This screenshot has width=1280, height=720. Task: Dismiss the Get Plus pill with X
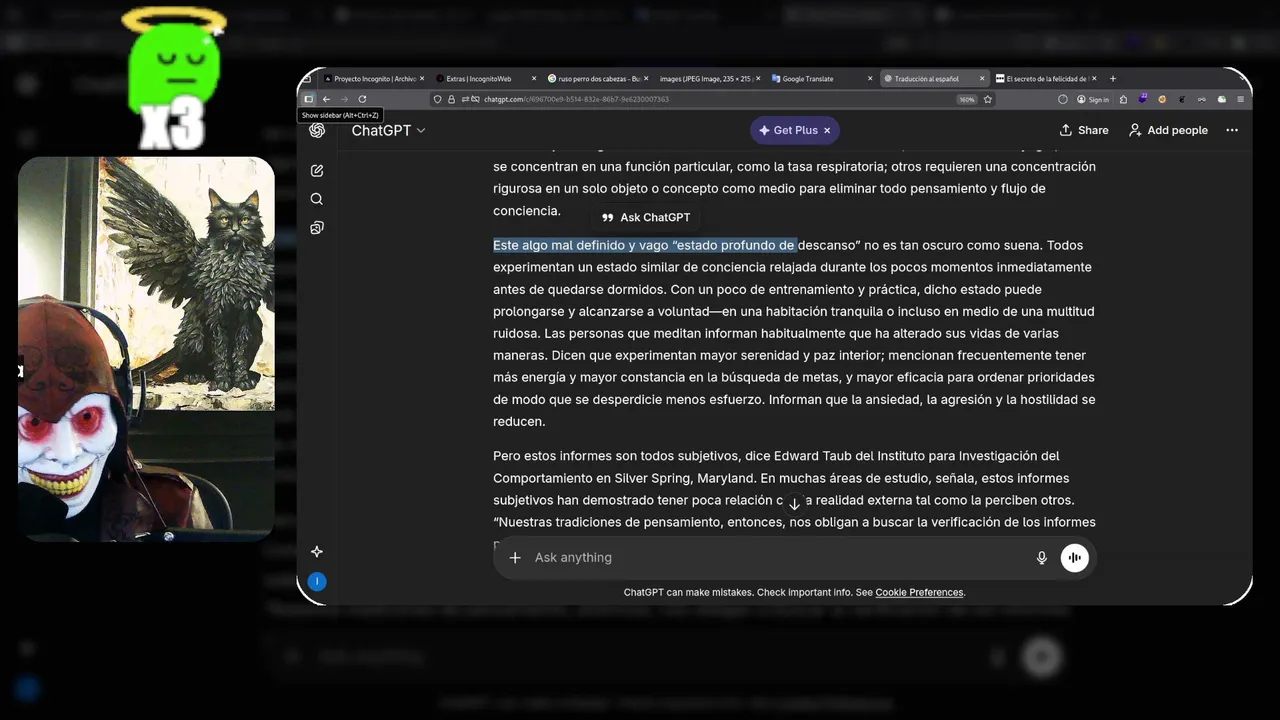(827, 130)
